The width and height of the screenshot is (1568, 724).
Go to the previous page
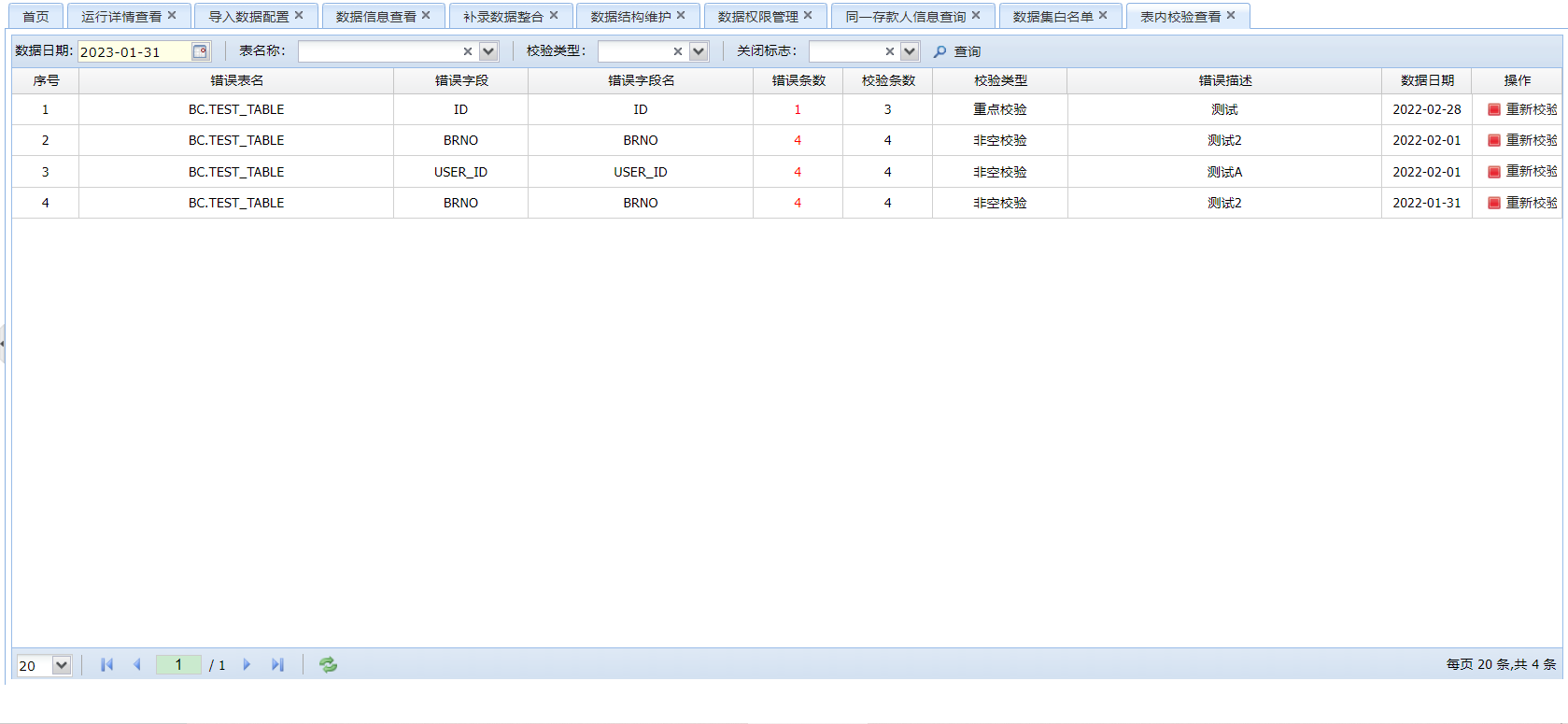[x=137, y=664]
